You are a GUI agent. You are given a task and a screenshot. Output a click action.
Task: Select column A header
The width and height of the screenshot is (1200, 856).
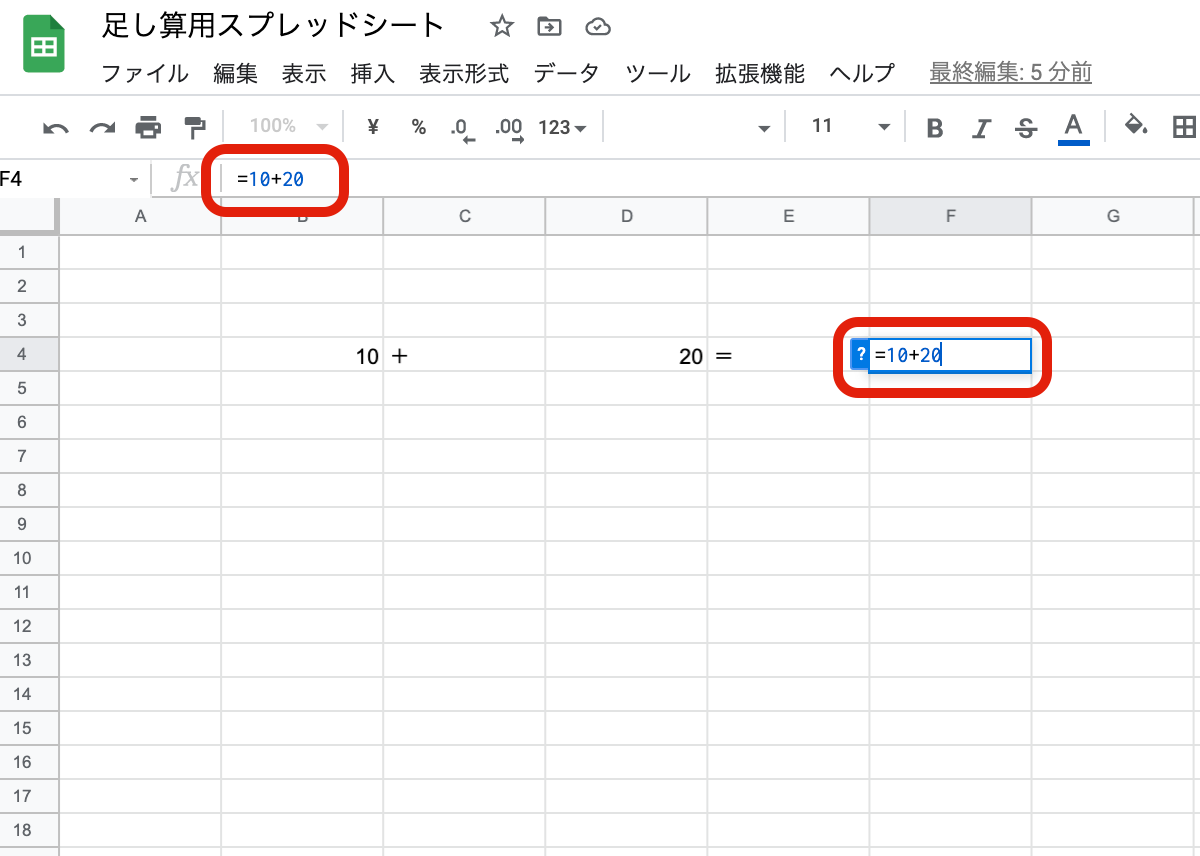pos(140,216)
